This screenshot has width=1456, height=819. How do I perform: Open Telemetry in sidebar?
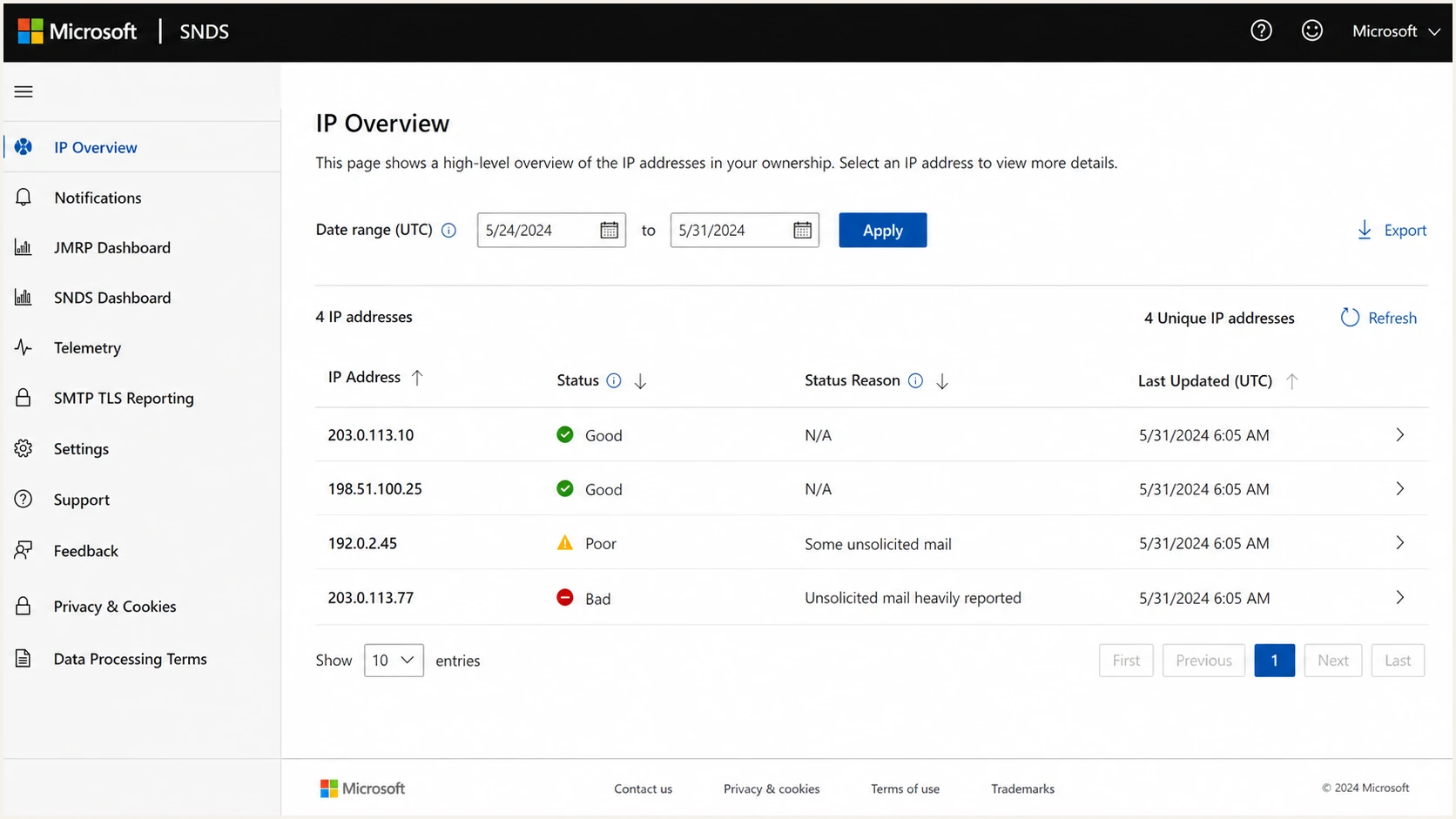click(142, 347)
